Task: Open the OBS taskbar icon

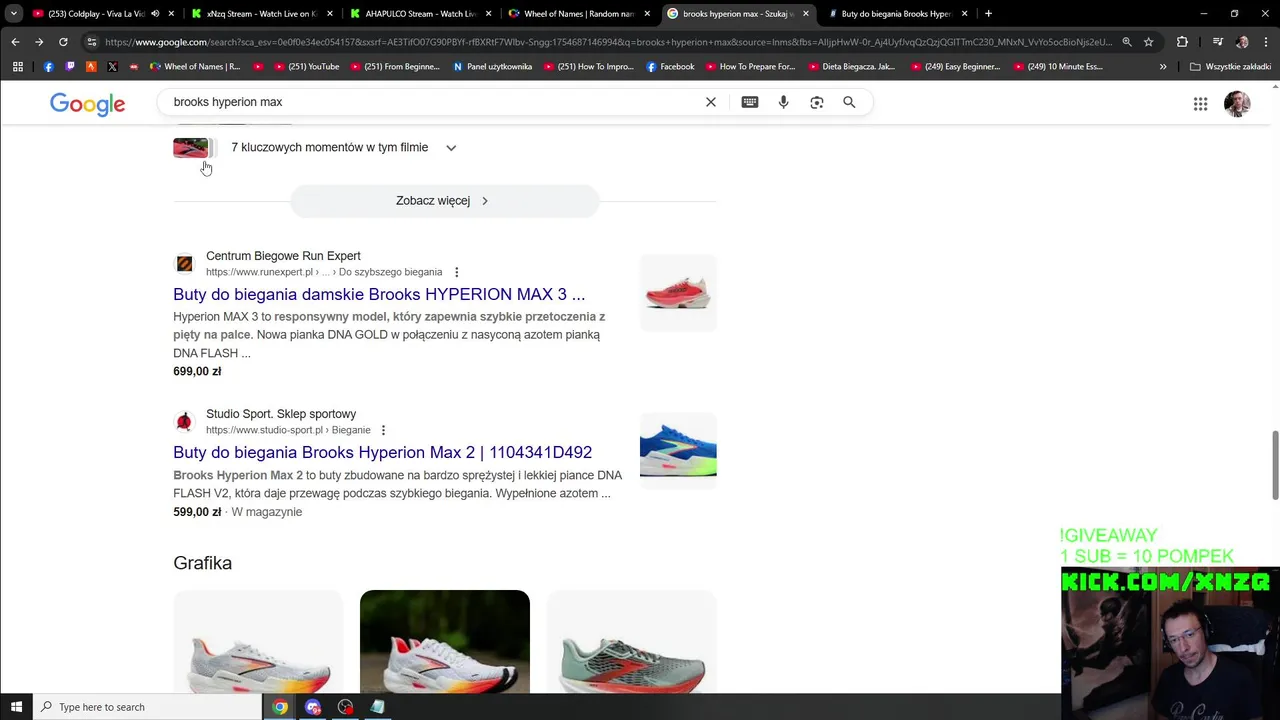Action: 345,707
